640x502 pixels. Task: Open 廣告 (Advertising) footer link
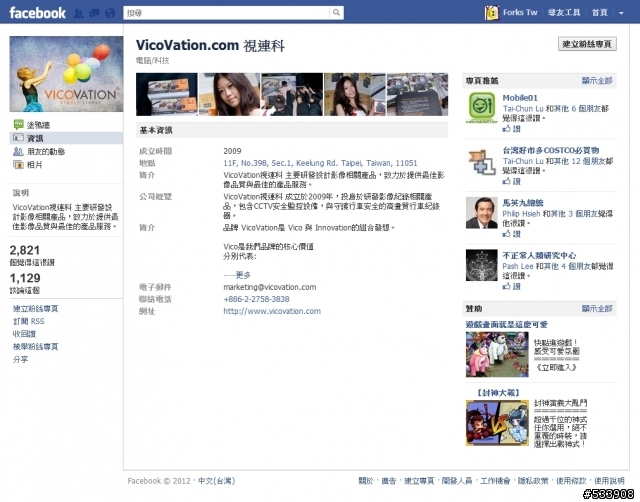click(389, 481)
